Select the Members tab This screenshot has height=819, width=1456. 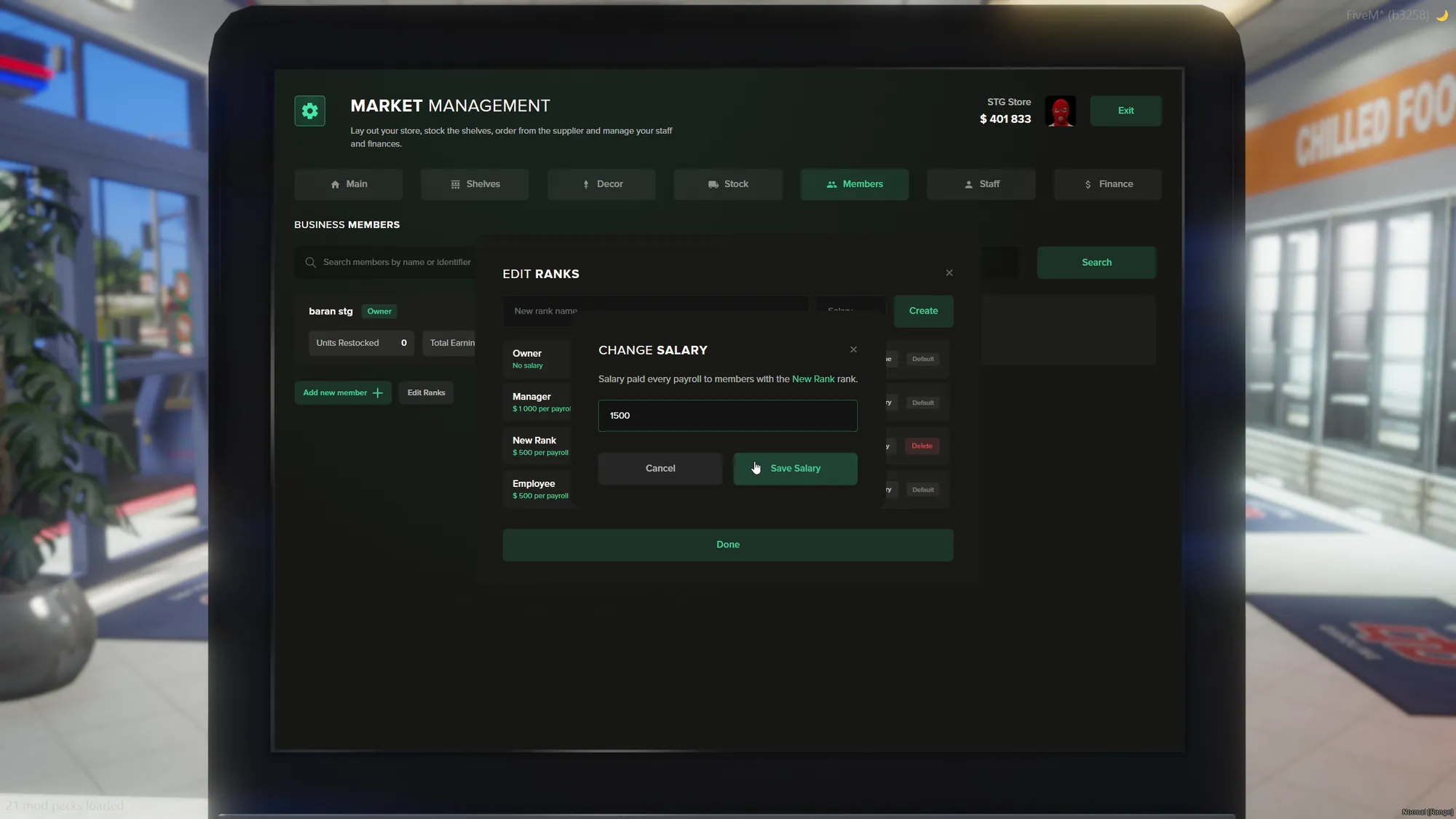click(855, 184)
